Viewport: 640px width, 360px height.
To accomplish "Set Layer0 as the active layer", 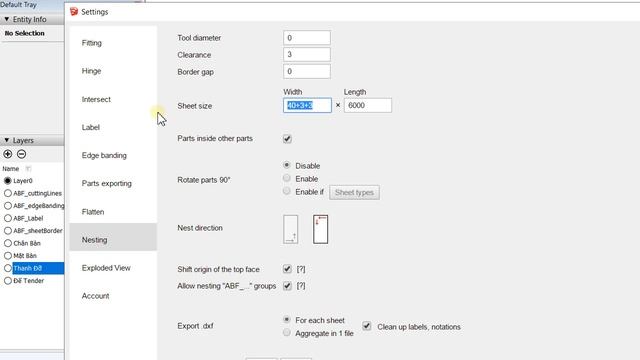I will pos(7,180).
